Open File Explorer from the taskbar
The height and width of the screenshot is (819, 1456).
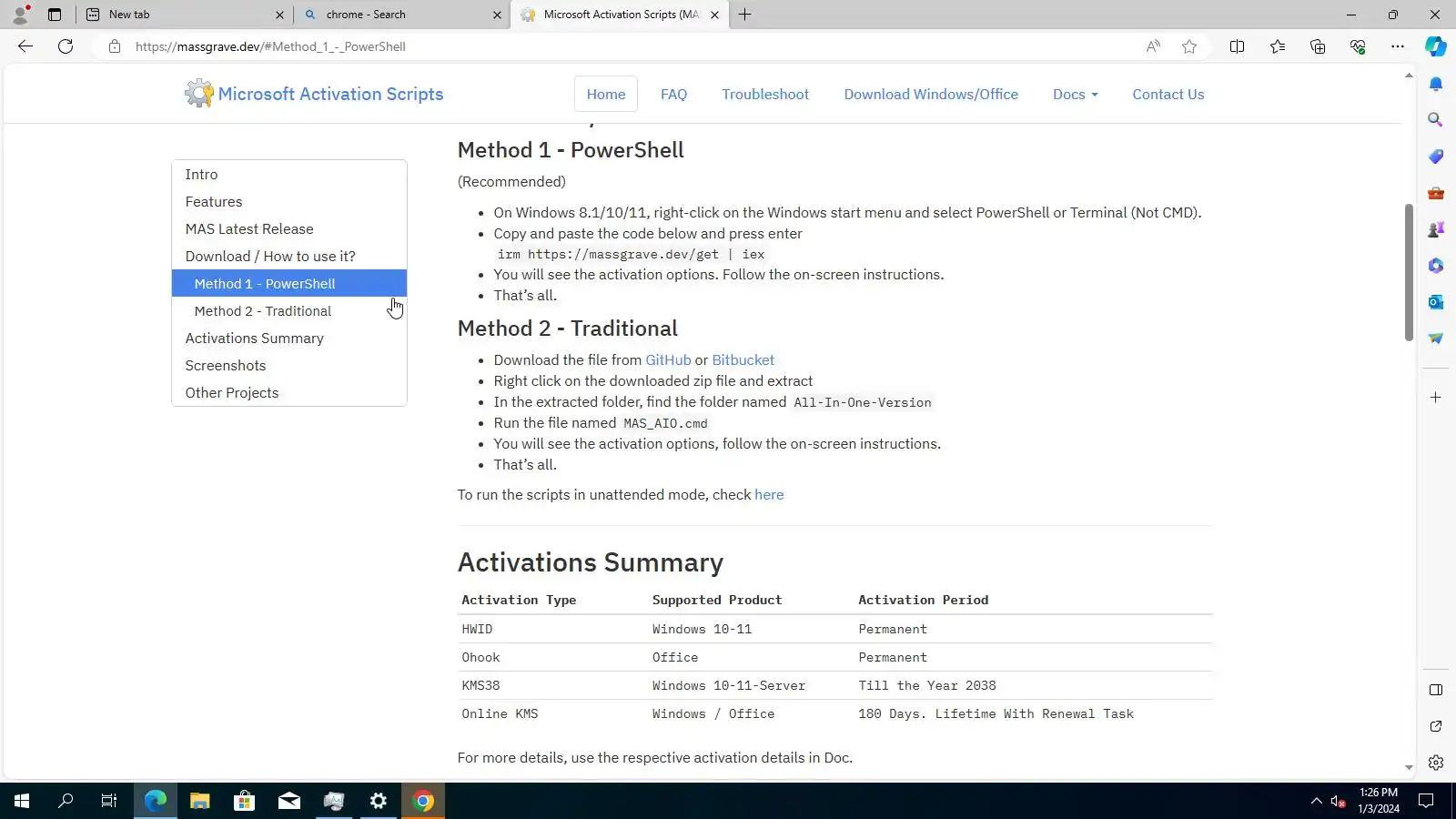tap(199, 801)
